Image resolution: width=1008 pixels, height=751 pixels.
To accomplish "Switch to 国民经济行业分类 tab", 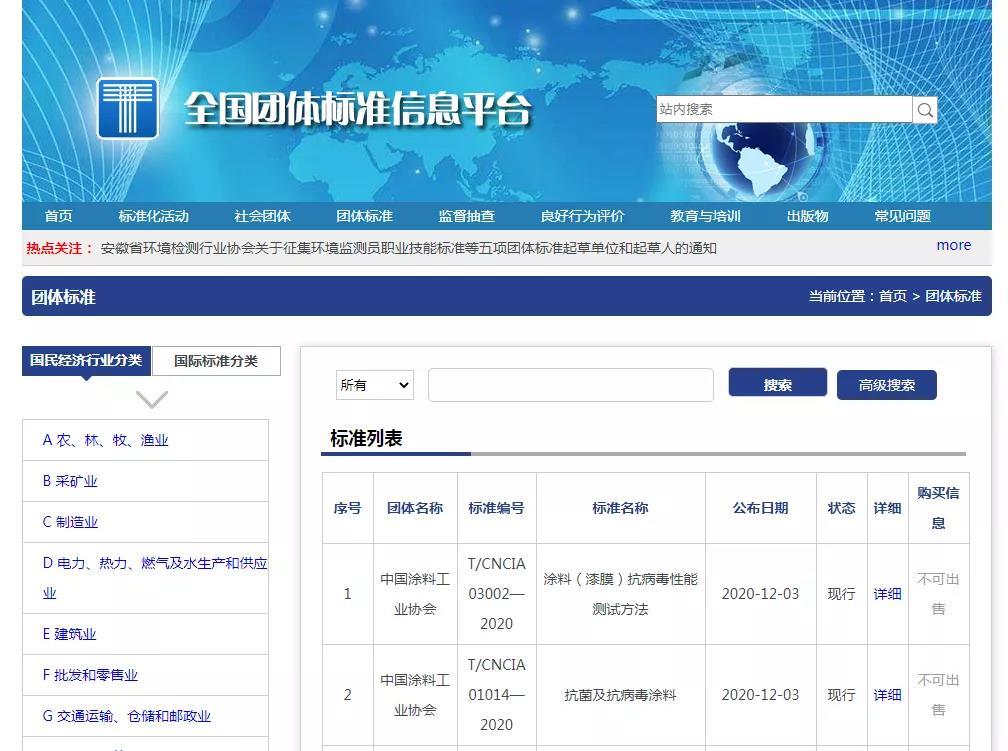I will coord(86,360).
